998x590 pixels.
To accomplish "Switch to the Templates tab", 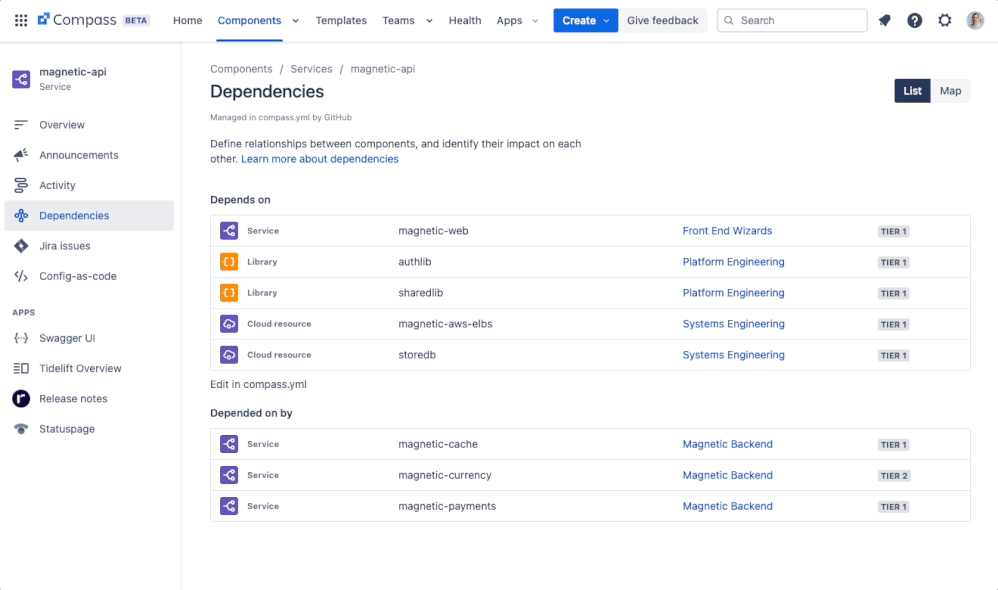I will coord(341,20).
